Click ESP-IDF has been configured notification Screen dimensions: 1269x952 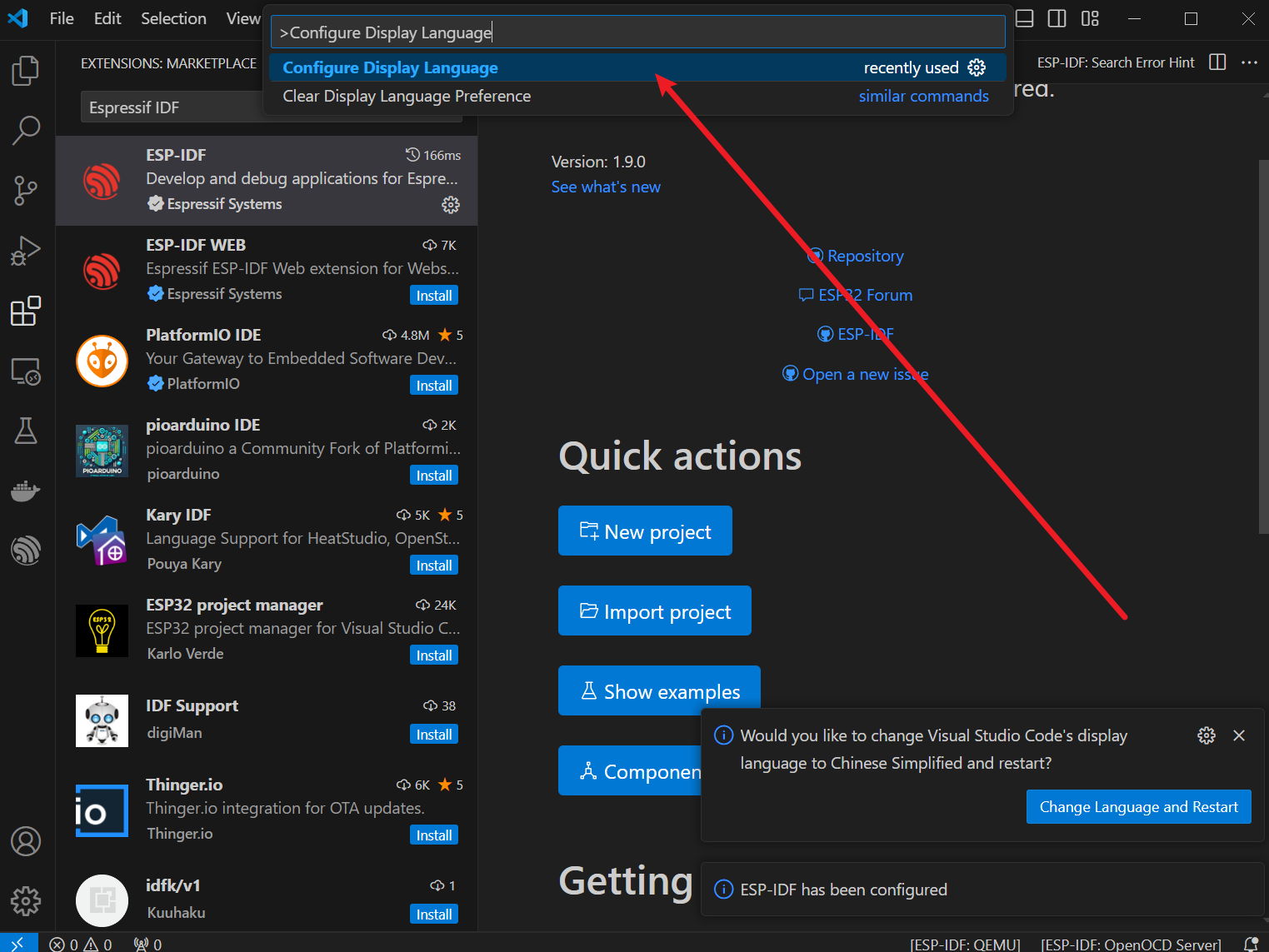click(x=983, y=890)
